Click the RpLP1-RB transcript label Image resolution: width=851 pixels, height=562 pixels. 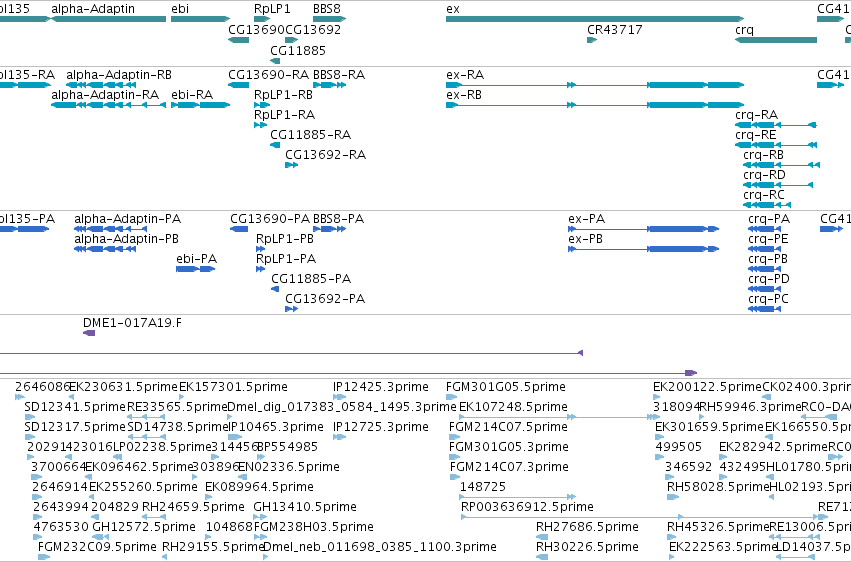pyautogui.click(x=283, y=95)
